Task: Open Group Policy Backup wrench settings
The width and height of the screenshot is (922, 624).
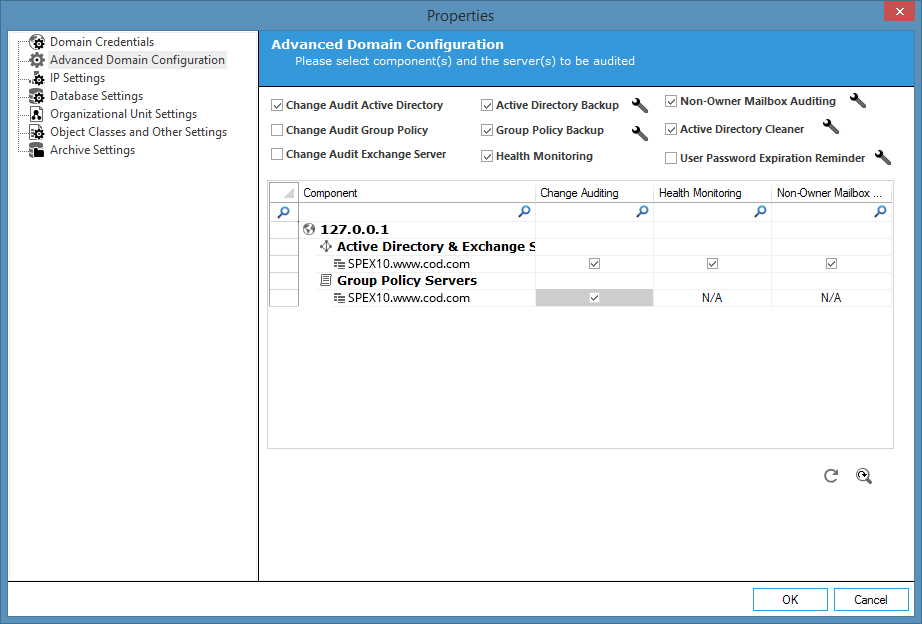Action: [640, 133]
